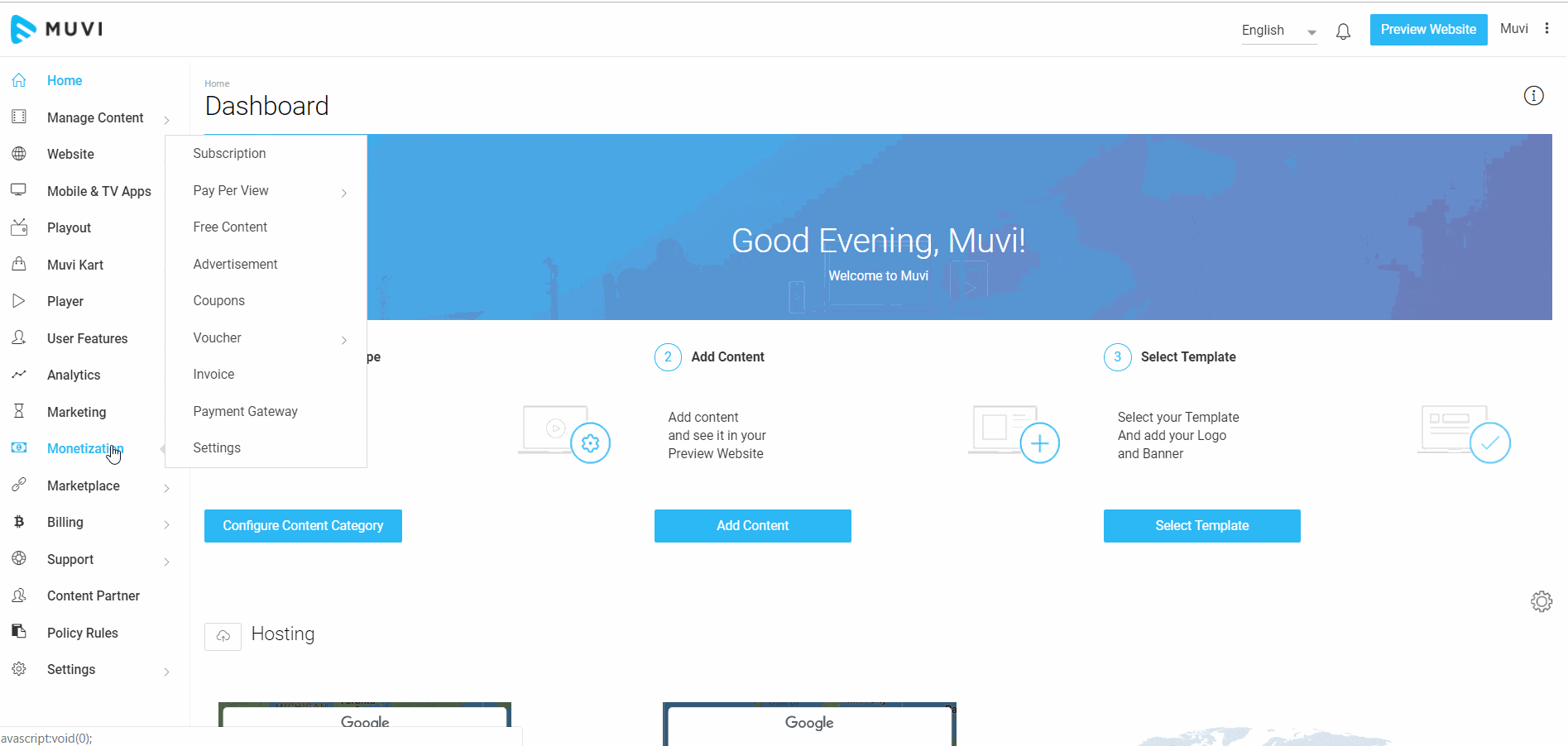Open Analytics in sidebar
1568x746 pixels.
(74, 375)
